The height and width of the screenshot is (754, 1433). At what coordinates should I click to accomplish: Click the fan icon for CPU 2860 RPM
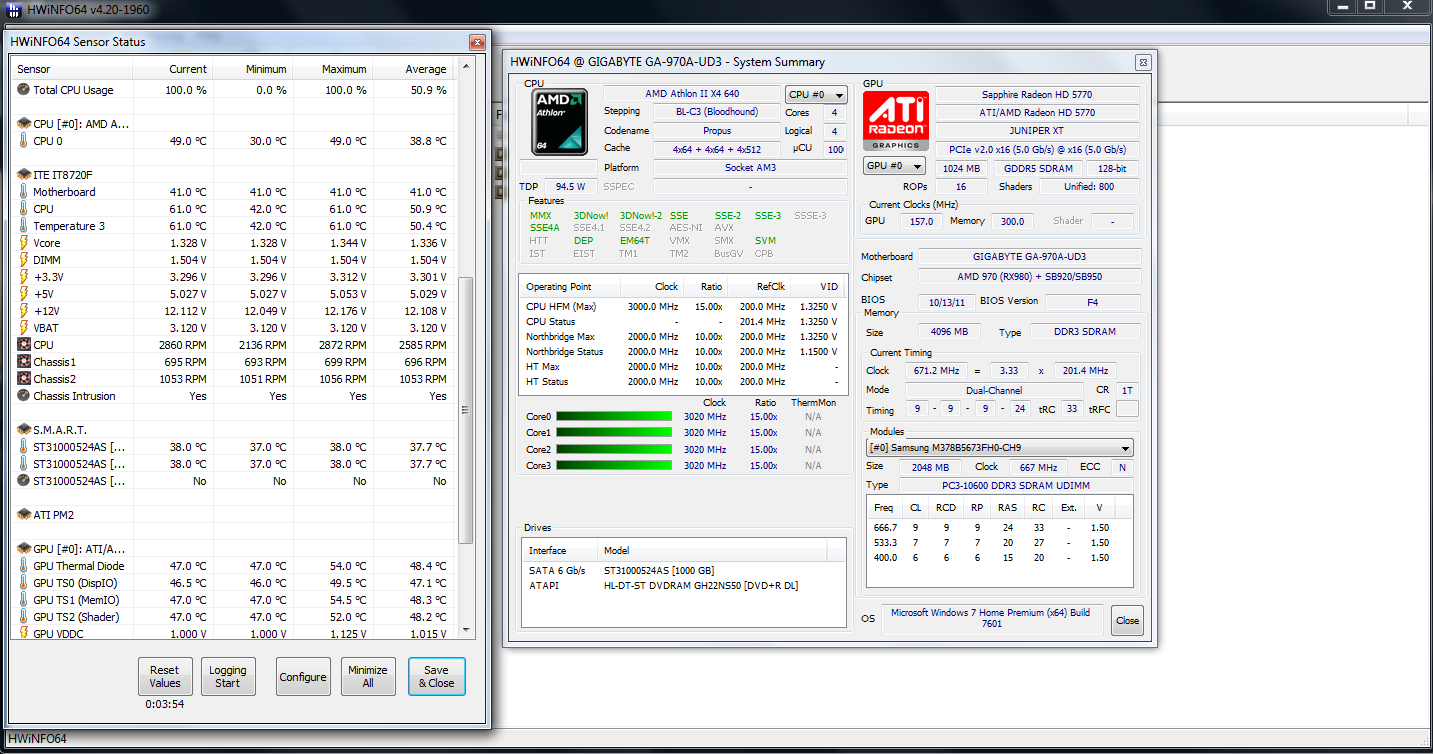[24, 345]
